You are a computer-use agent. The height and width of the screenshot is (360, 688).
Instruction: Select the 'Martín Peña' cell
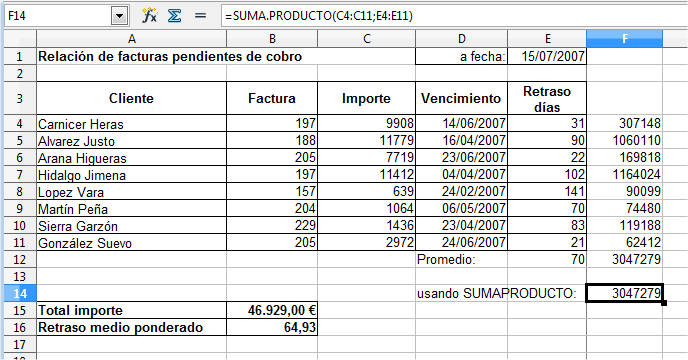coord(132,209)
